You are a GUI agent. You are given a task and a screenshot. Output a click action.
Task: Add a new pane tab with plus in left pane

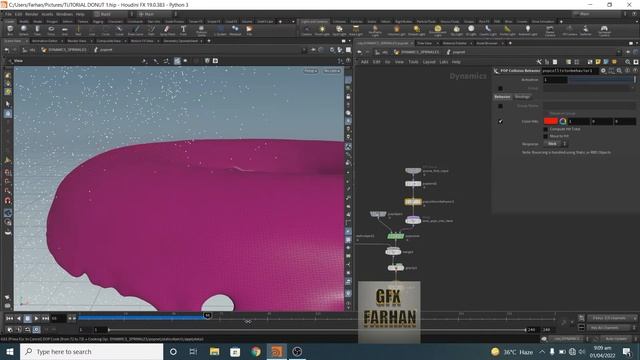click(x=209, y=41)
